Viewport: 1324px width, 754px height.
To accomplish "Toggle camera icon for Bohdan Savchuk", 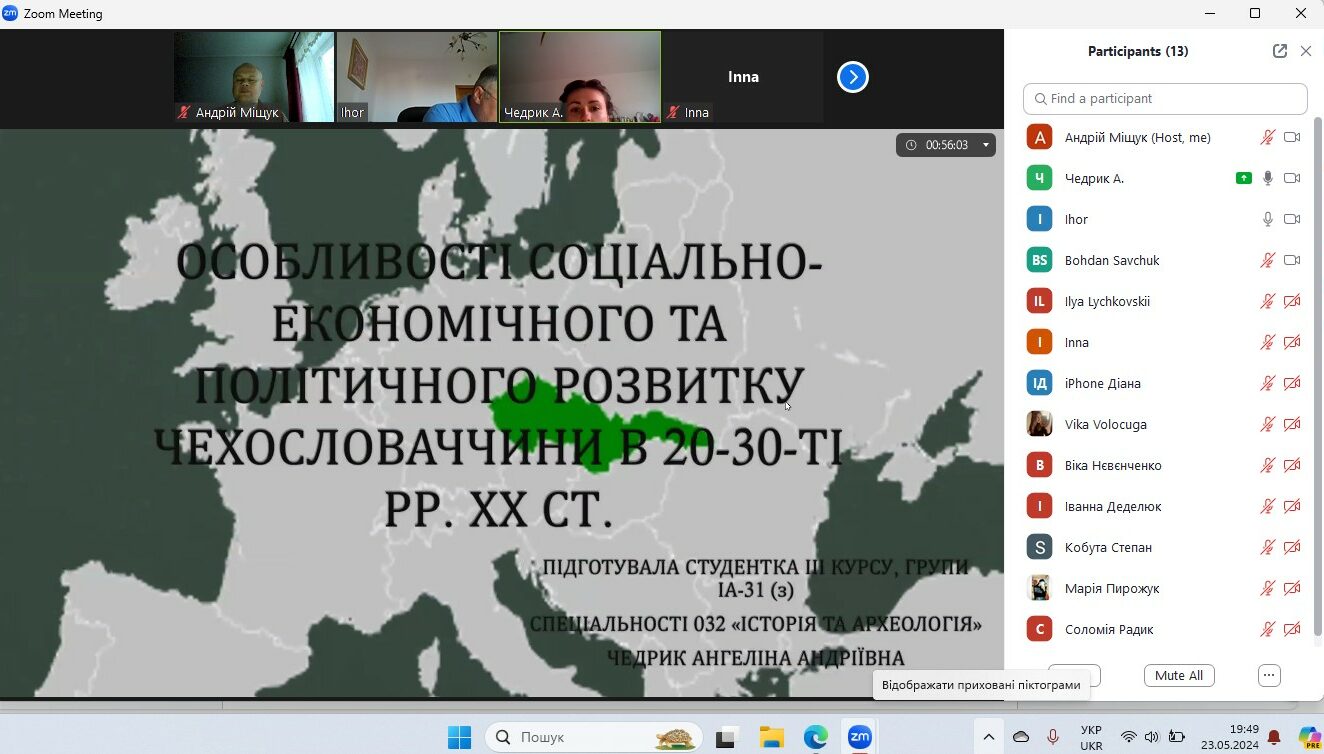I will point(1291,260).
